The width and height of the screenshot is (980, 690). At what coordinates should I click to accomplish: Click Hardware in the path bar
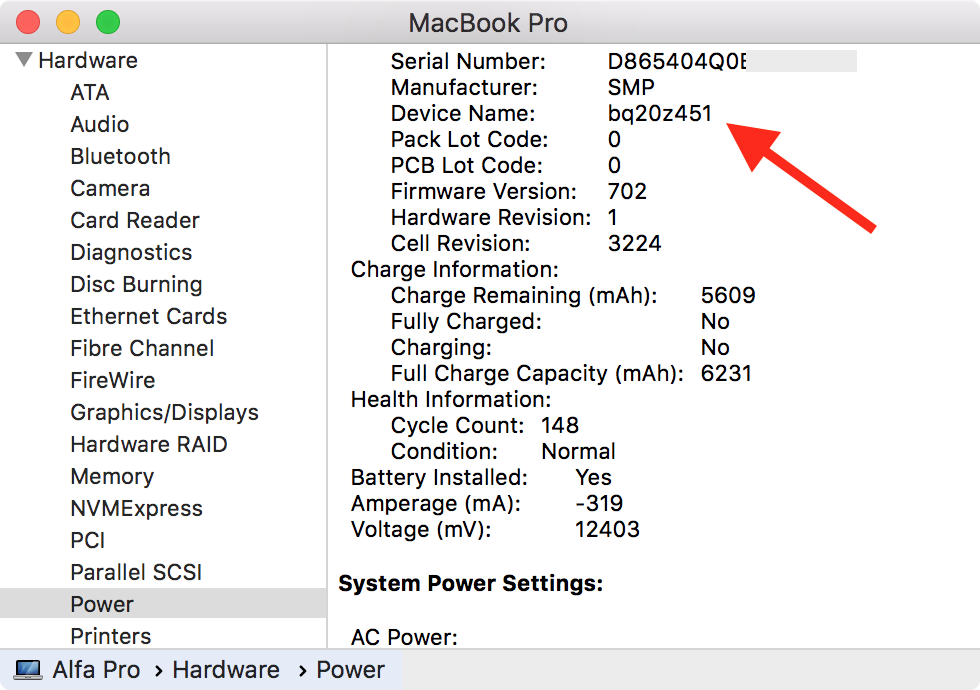pos(226,669)
